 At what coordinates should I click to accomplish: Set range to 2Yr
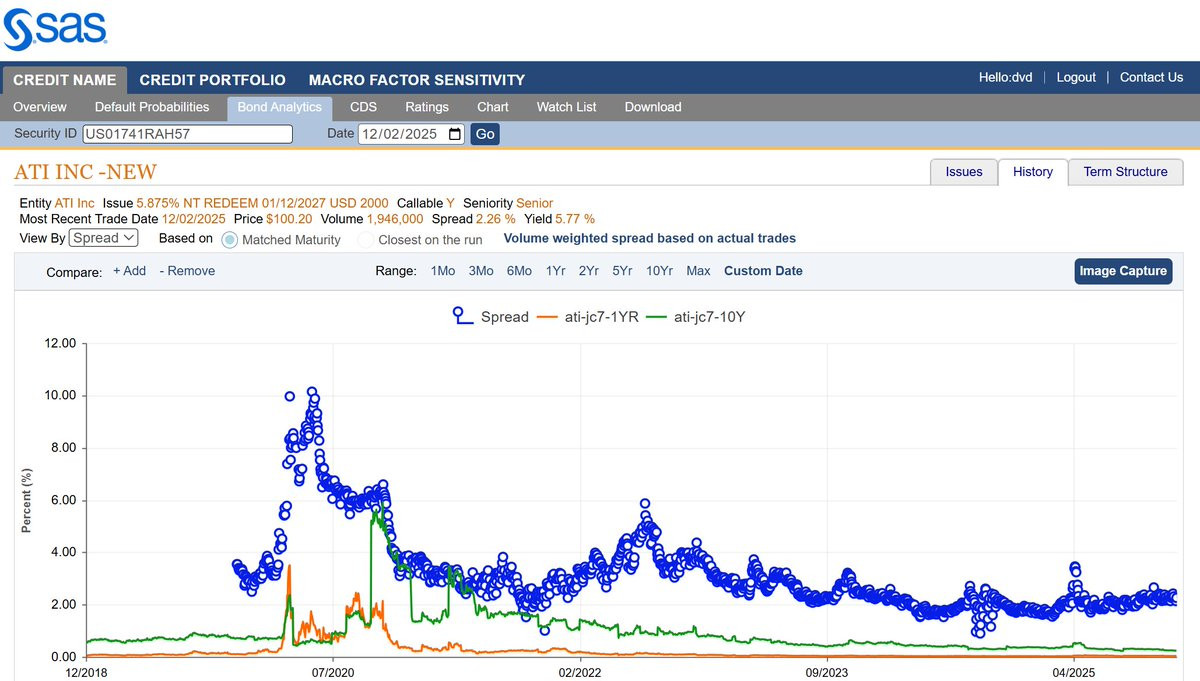coord(589,271)
